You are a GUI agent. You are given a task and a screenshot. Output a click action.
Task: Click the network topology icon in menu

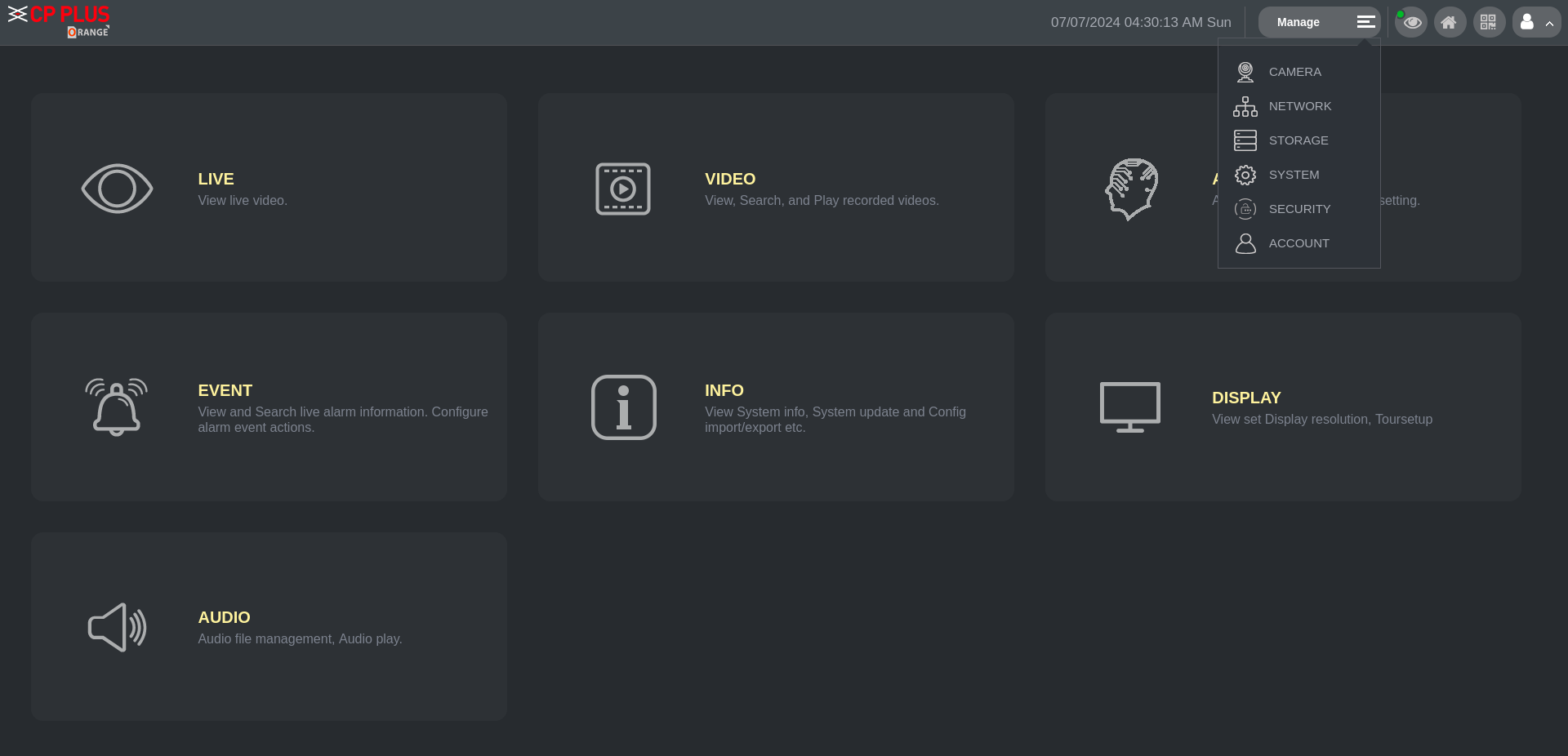coord(1245,106)
